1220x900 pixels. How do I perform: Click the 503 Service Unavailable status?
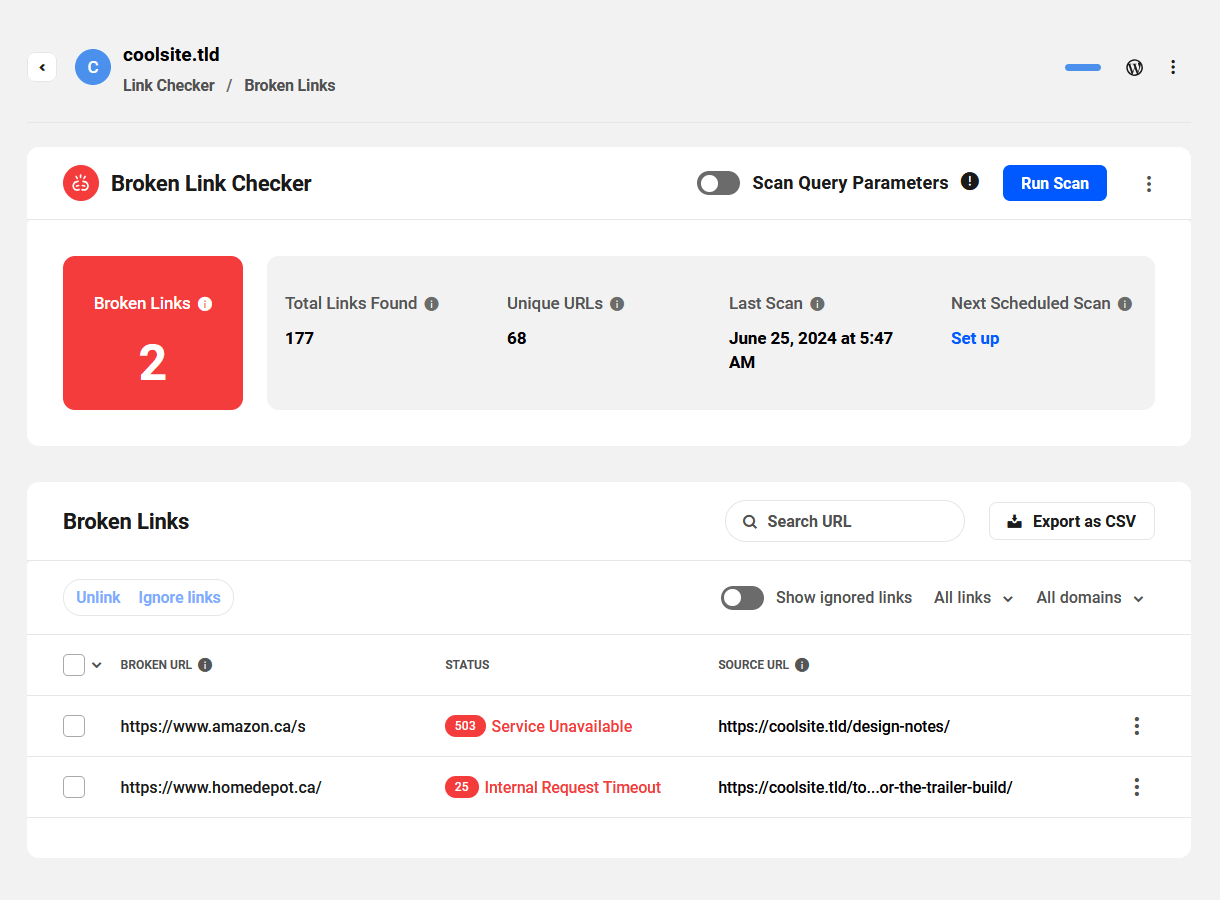(x=539, y=727)
